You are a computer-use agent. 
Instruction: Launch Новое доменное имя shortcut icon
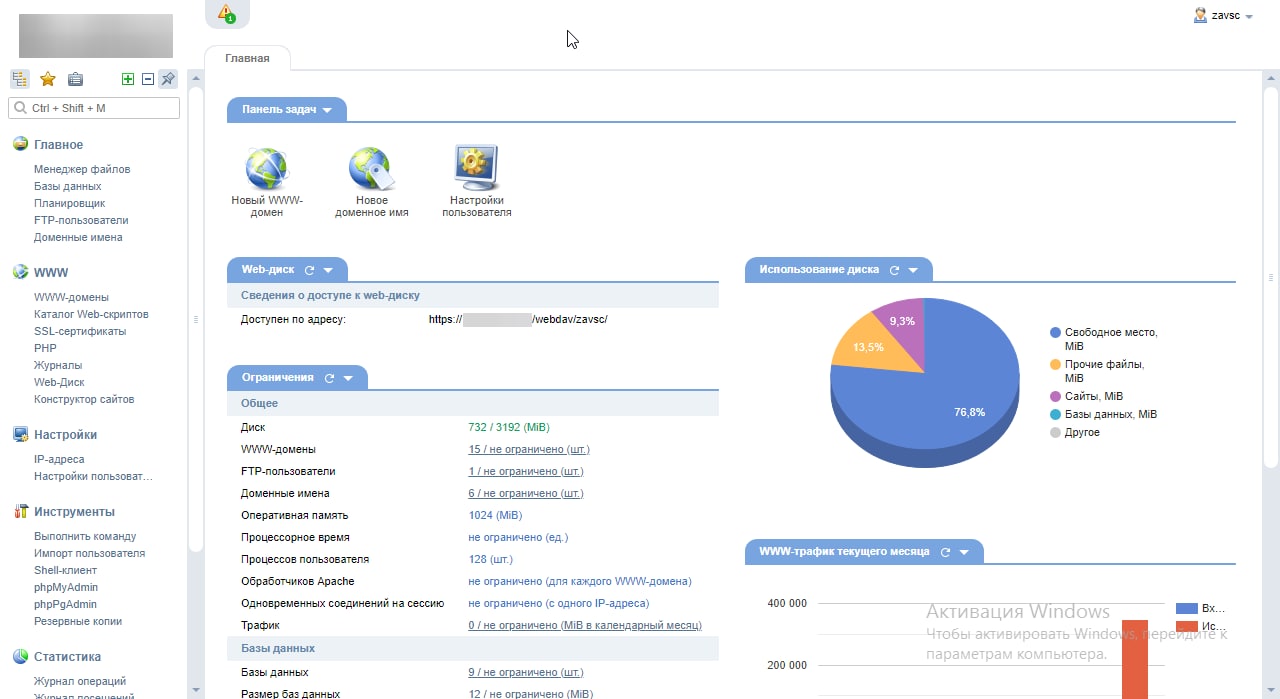point(371,168)
